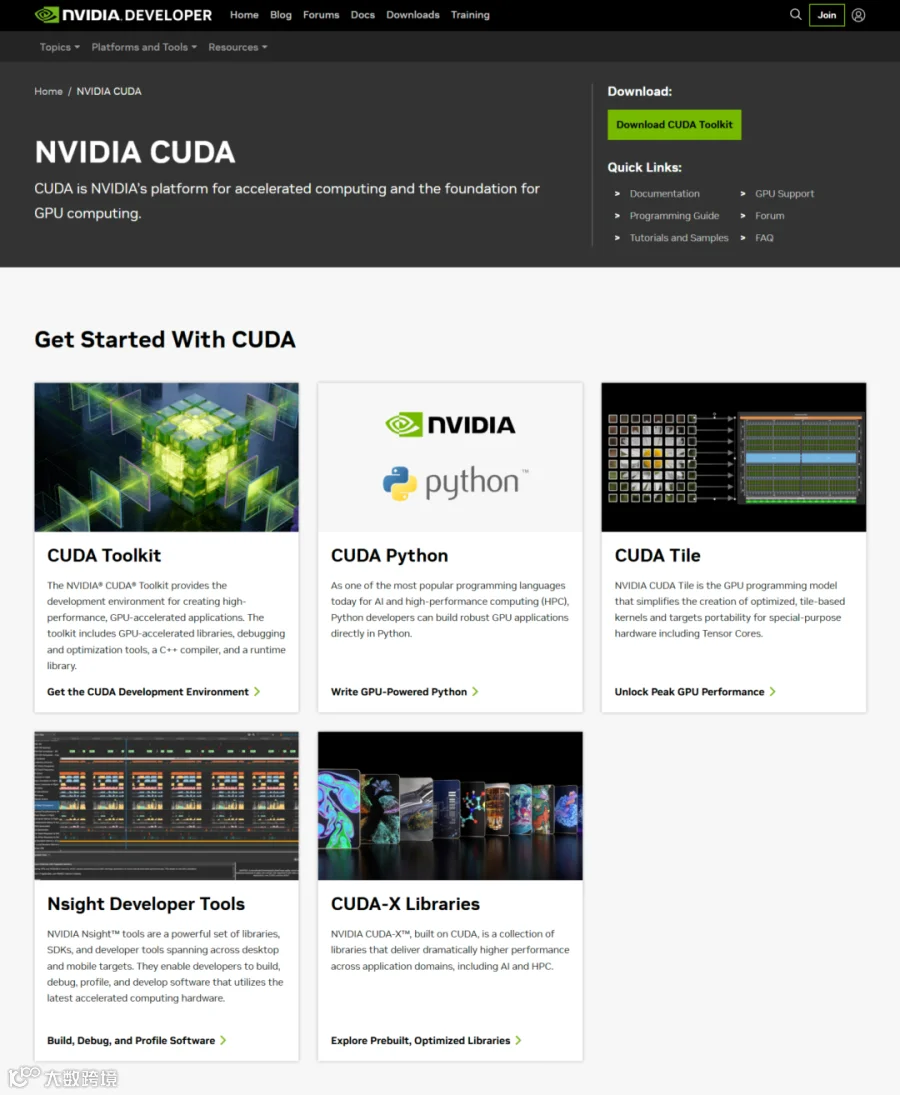Click chevron after Unlock Peak GPU Performance
This screenshot has height=1095, width=900.
coord(772,691)
